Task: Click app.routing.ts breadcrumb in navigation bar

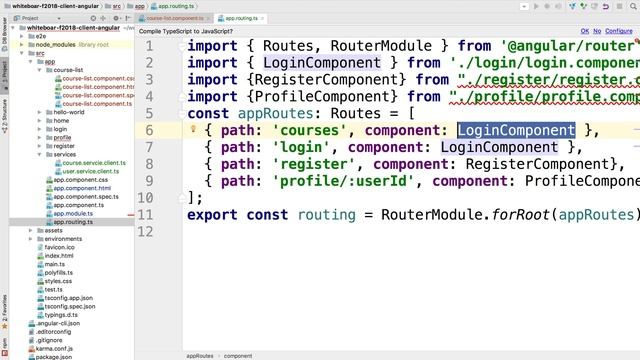Action: (173, 6)
